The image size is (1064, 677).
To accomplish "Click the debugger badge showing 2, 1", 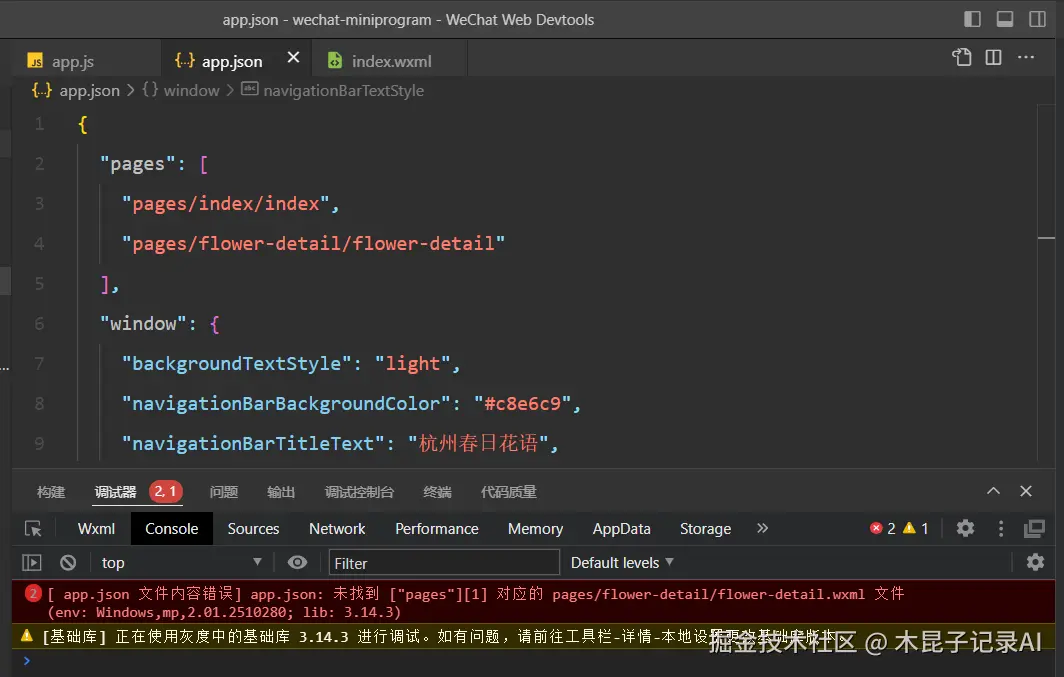I will (x=166, y=491).
